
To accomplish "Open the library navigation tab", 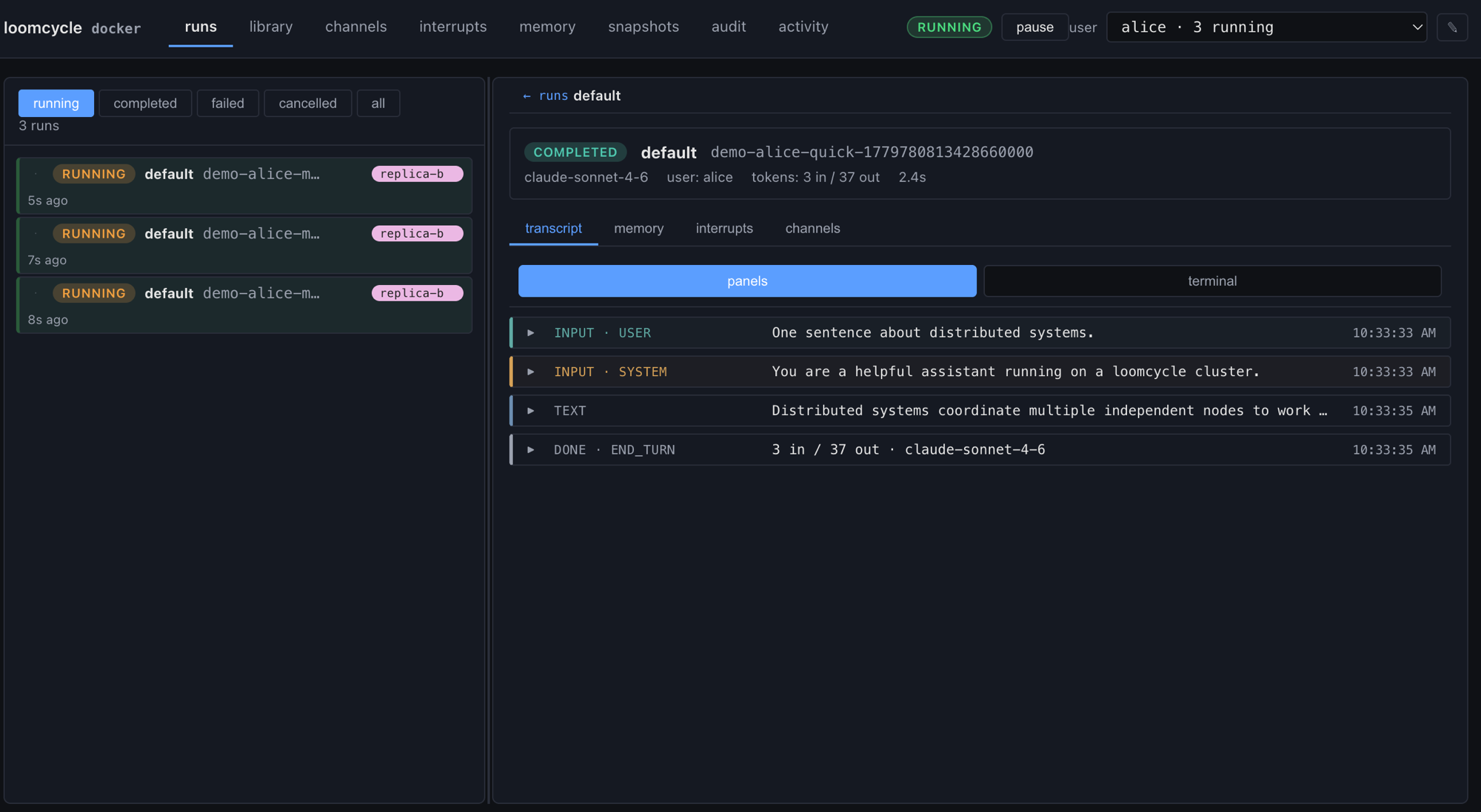I will point(271,27).
